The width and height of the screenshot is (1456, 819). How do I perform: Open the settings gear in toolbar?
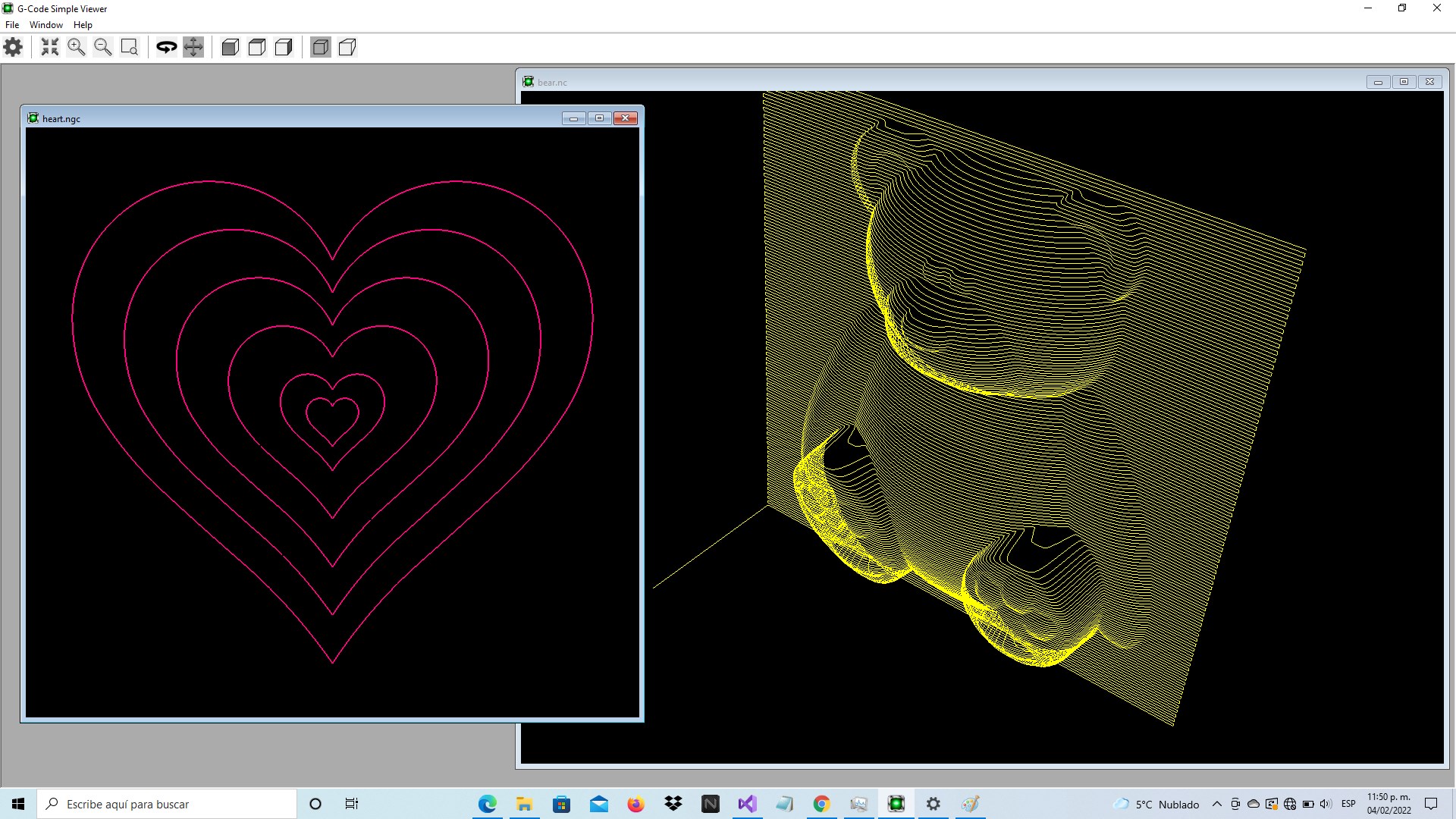click(13, 47)
